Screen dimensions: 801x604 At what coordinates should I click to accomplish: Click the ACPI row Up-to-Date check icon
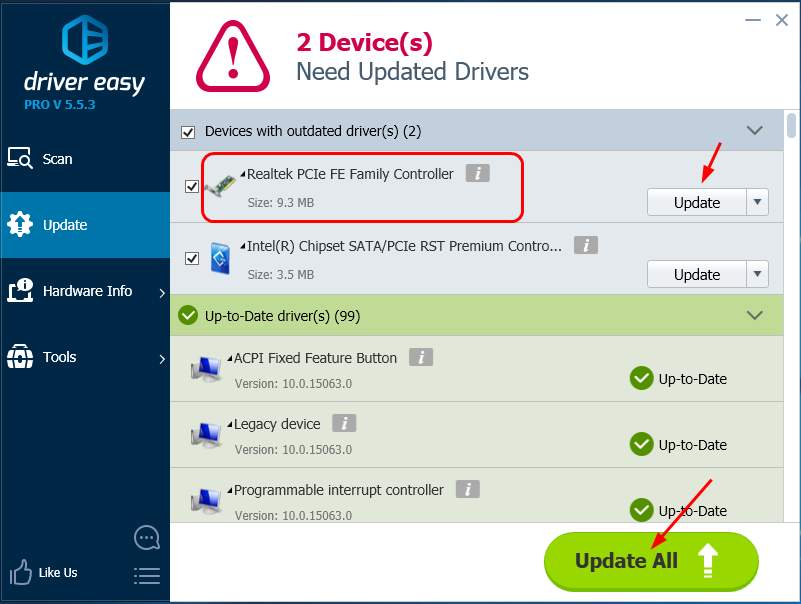pos(642,379)
